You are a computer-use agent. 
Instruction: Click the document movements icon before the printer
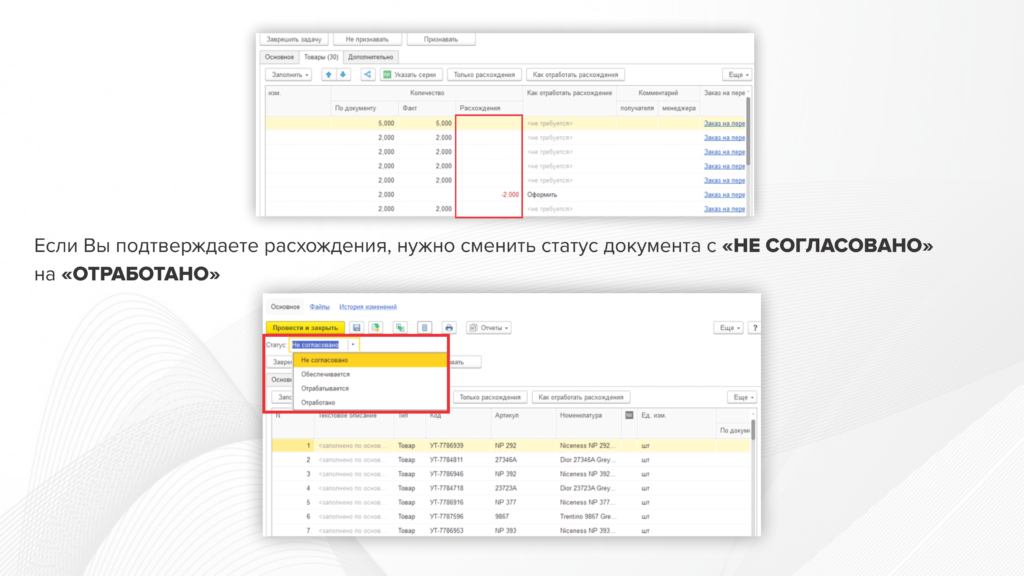(x=424, y=328)
